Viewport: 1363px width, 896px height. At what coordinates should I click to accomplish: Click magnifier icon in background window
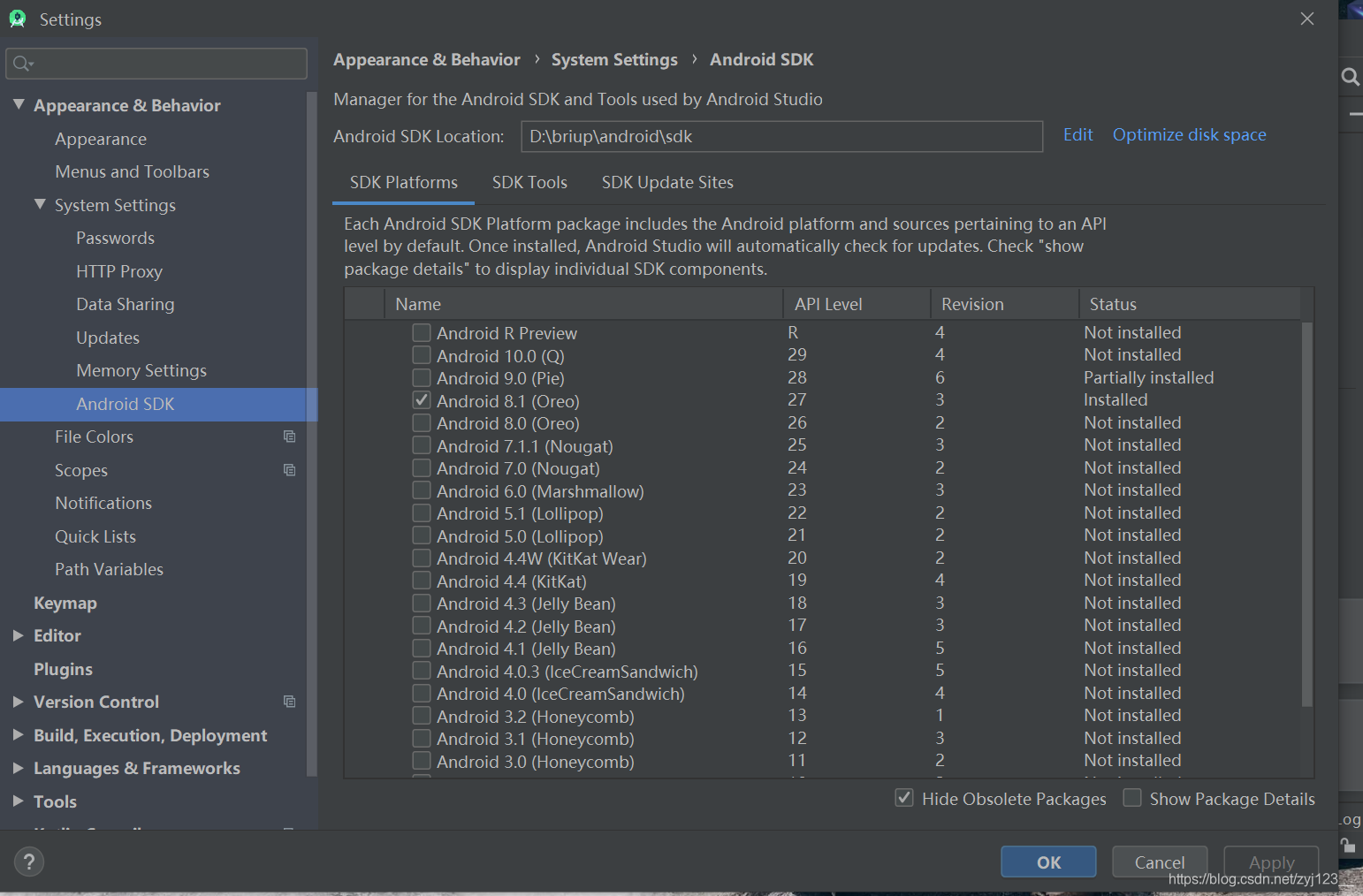[x=1350, y=77]
